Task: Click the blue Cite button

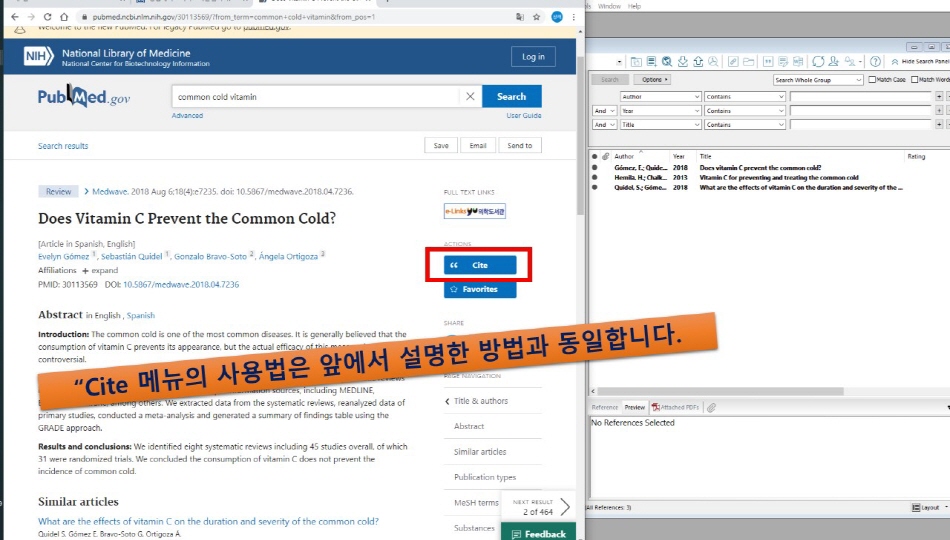Action: coord(480,265)
